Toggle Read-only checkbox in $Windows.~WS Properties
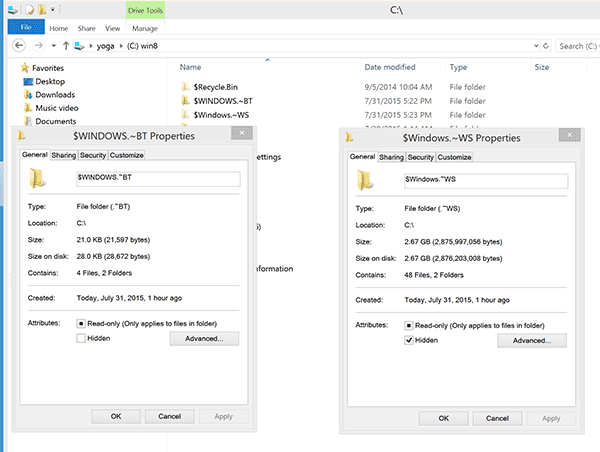This screenshot has height=452, width=600. 409,326
